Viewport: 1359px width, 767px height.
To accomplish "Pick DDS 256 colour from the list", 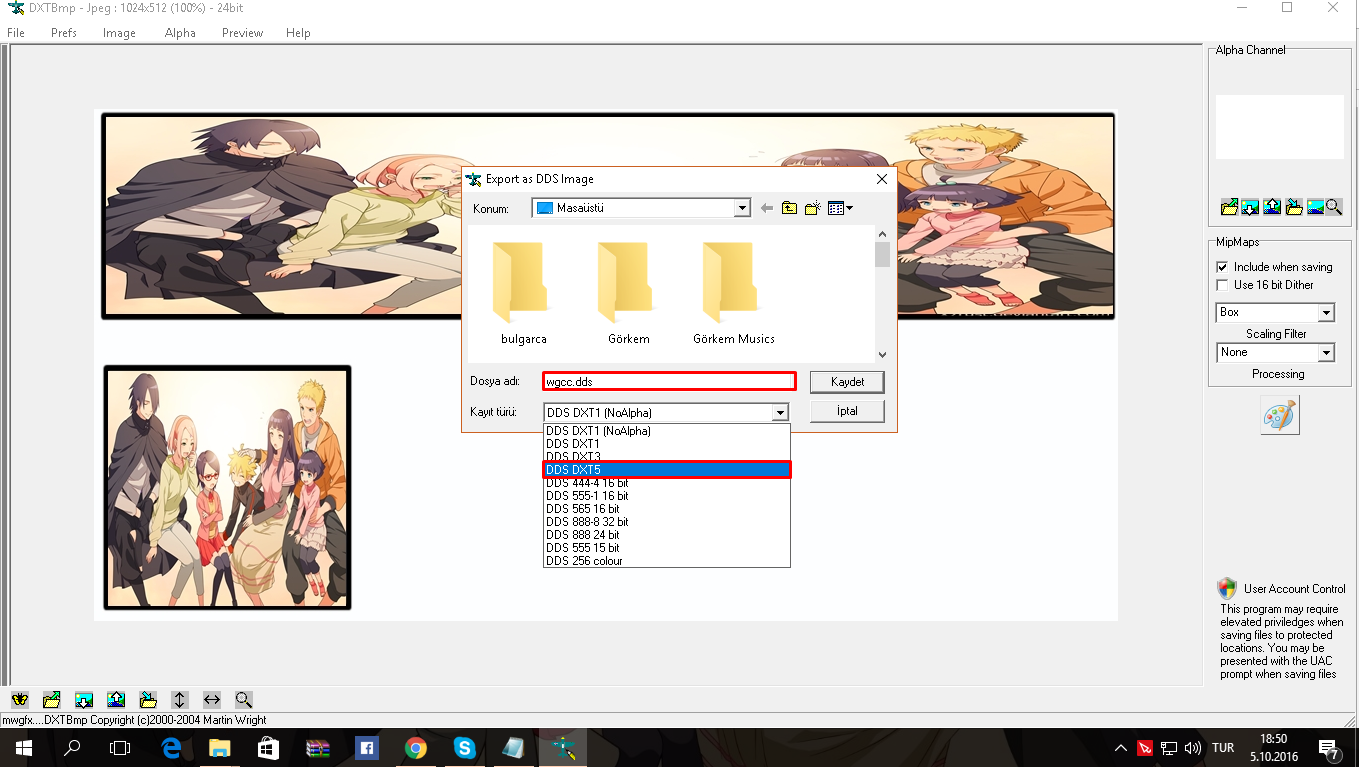I will coord(667,561).
